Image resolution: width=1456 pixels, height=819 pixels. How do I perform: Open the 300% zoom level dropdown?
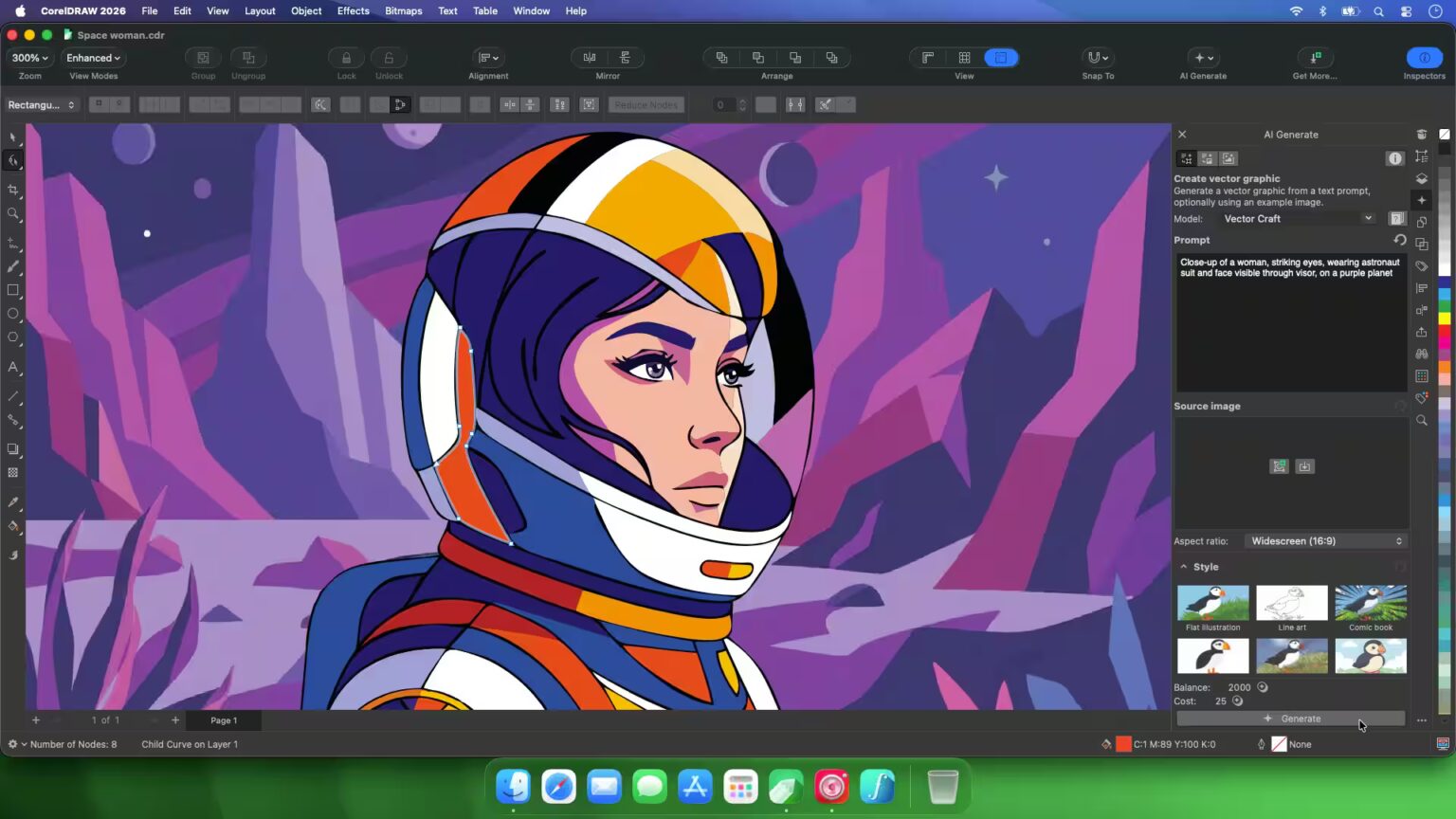(29, 58)
